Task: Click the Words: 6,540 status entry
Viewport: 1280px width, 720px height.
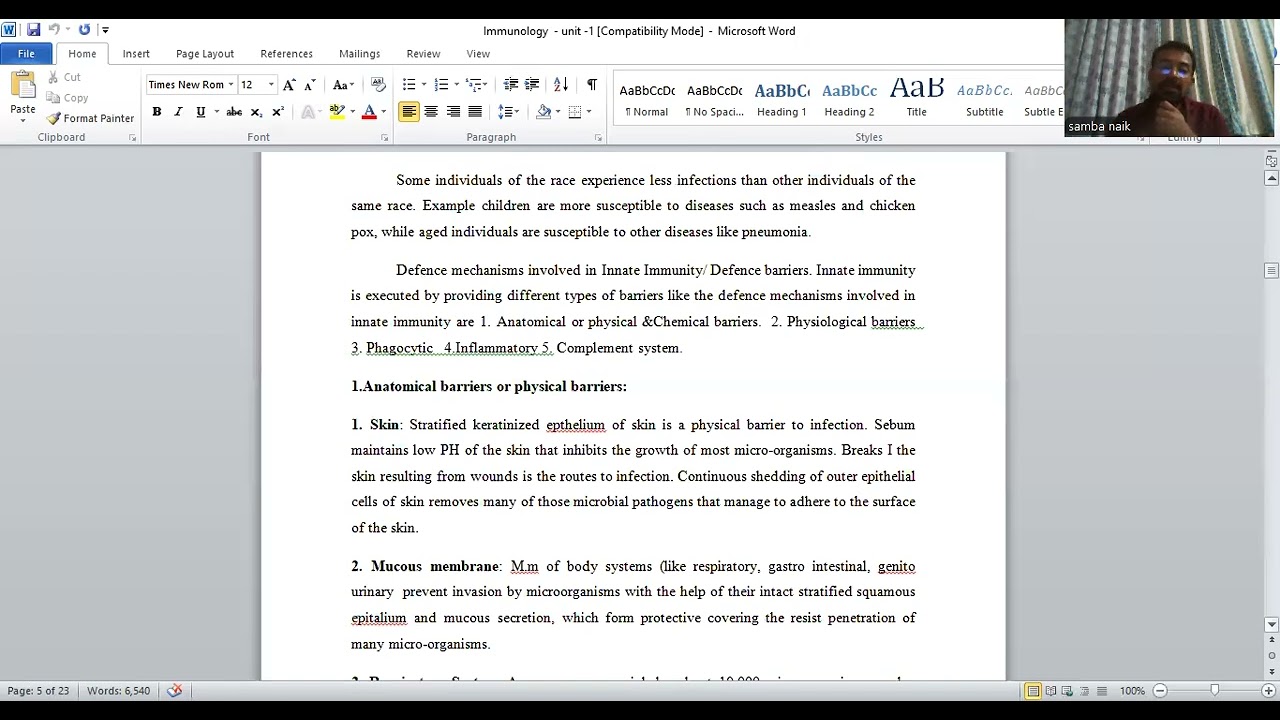Action: [118, 691]
